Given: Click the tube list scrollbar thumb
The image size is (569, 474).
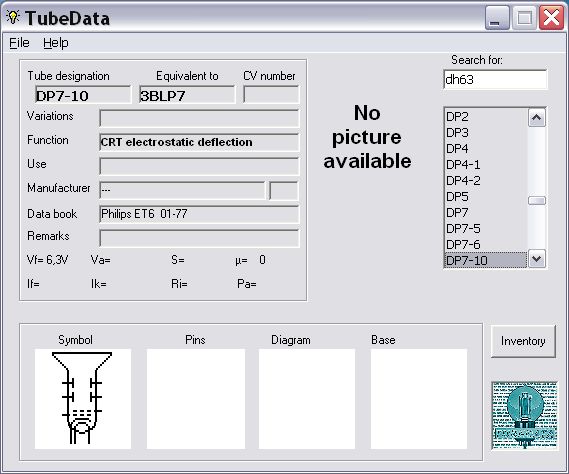Looking at the screenshot, I should click(537, 200).
